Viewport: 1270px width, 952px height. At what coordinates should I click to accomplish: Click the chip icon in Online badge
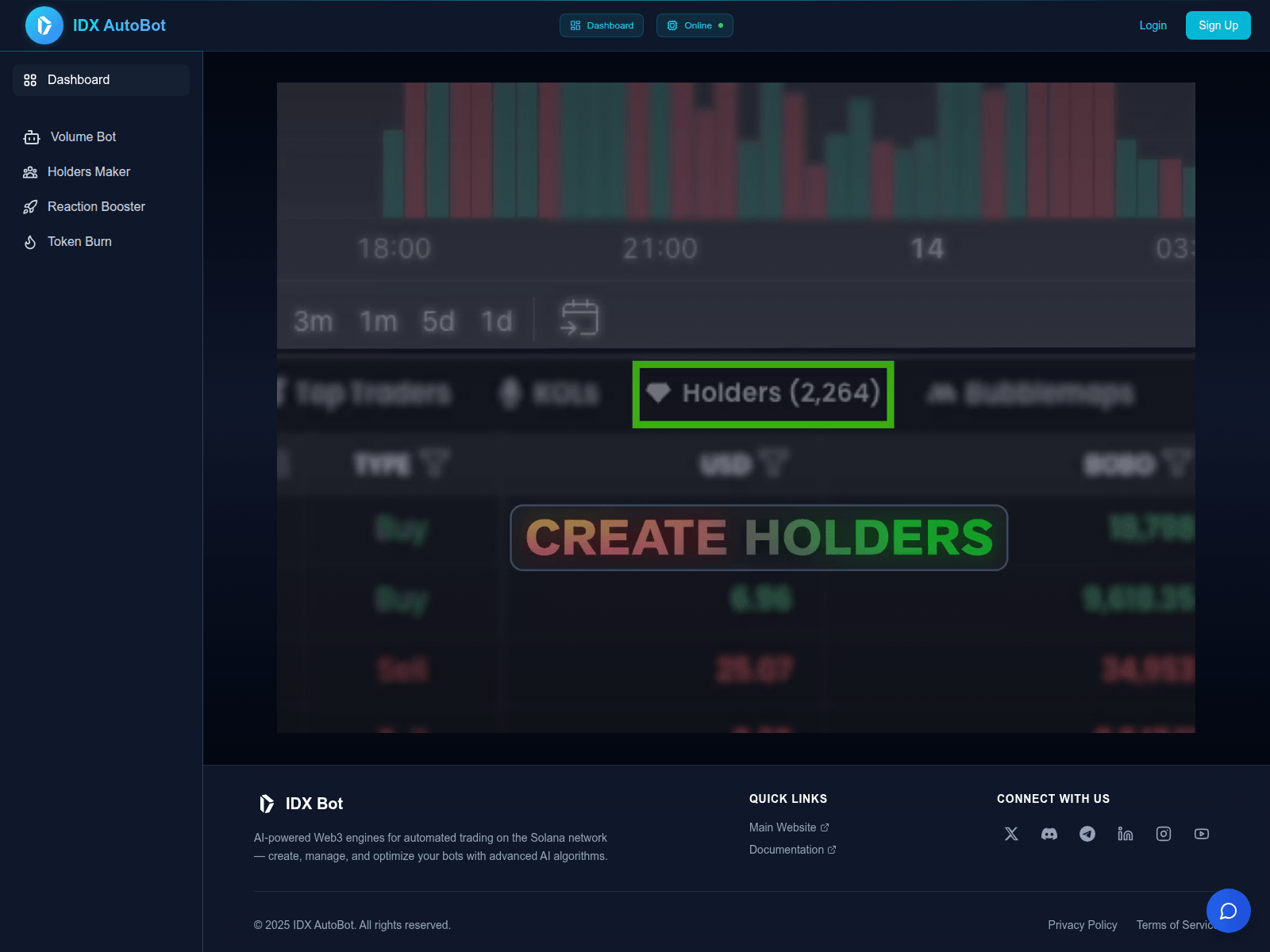[672, 25]
